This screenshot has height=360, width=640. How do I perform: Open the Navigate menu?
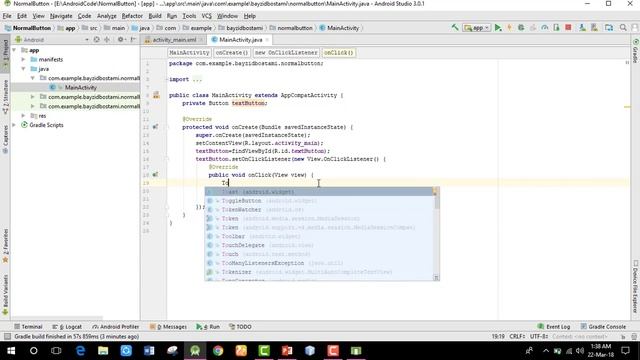coord(61,16)
